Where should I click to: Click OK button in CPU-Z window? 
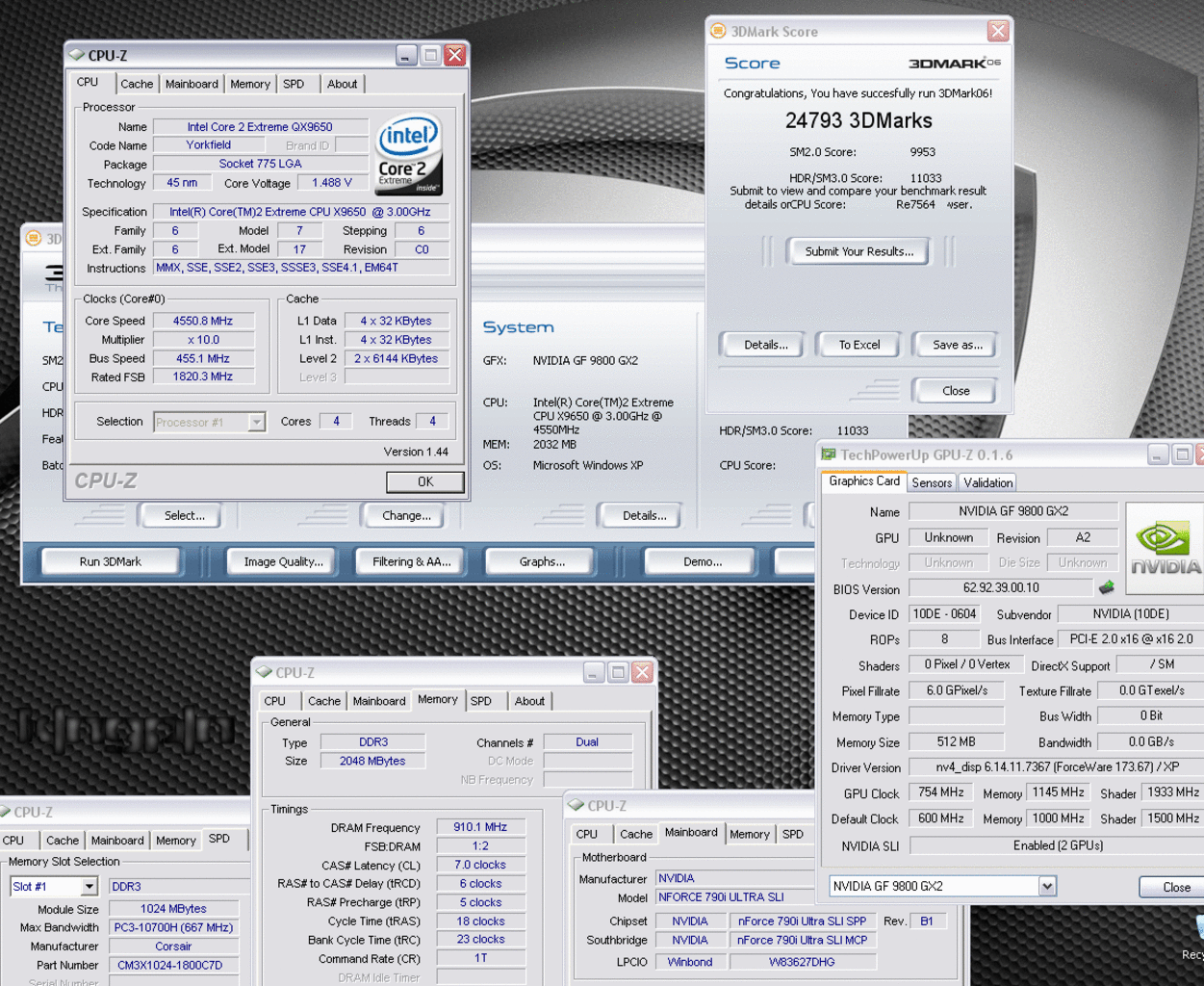pos(425,481)
